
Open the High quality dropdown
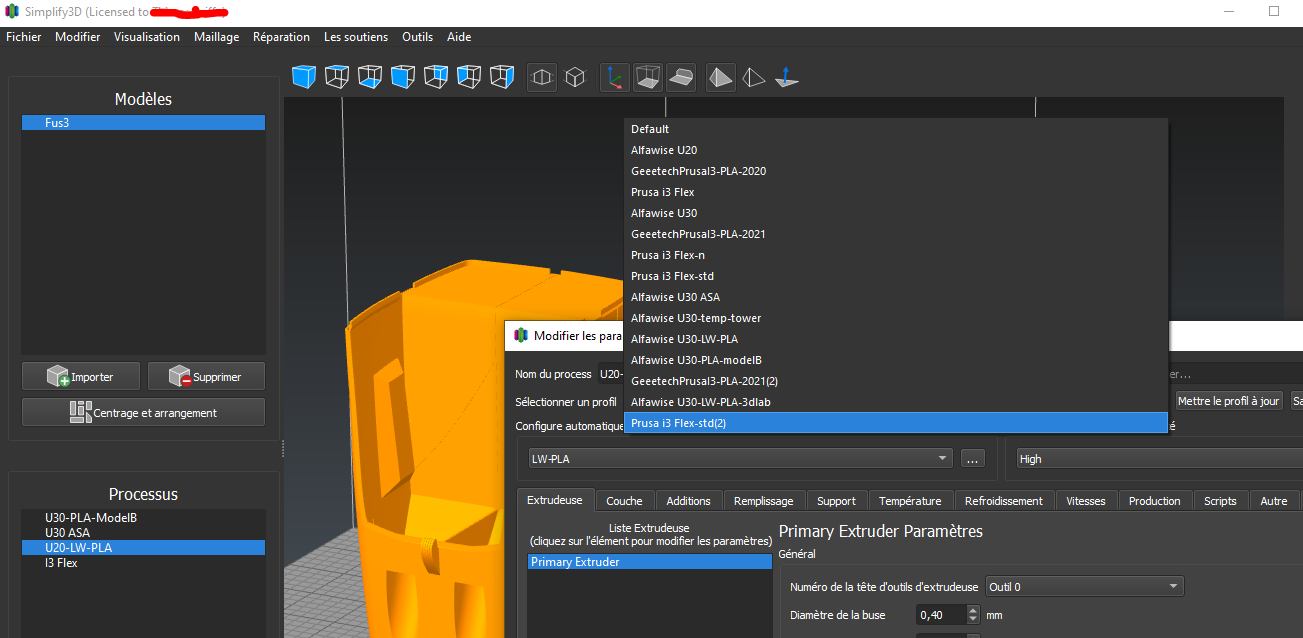click(1159, 459)
